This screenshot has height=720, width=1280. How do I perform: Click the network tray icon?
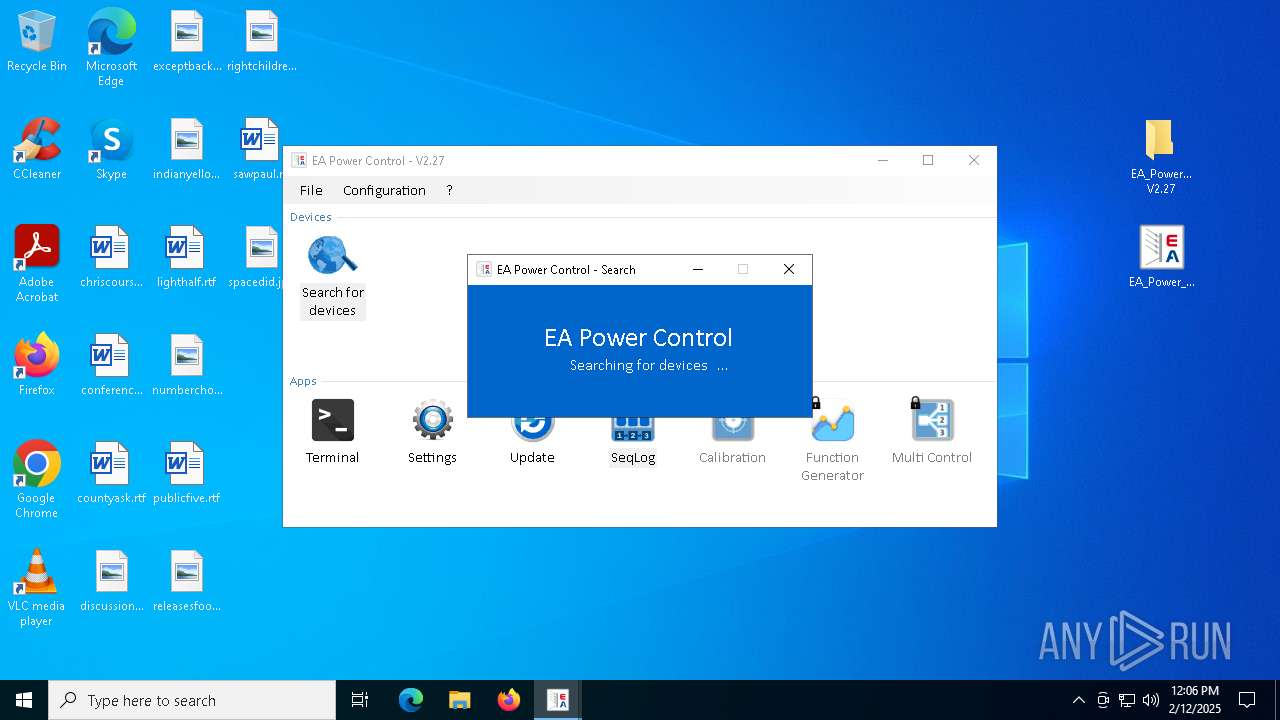[1127, 700]
